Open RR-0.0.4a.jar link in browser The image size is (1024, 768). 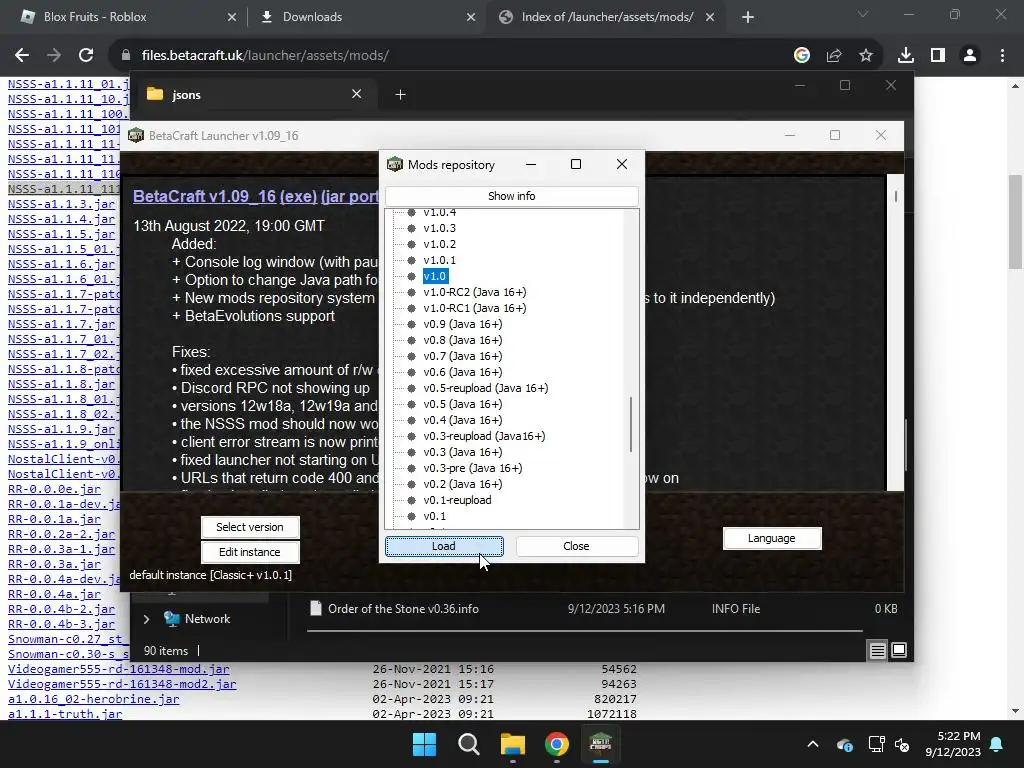[54, 594]
